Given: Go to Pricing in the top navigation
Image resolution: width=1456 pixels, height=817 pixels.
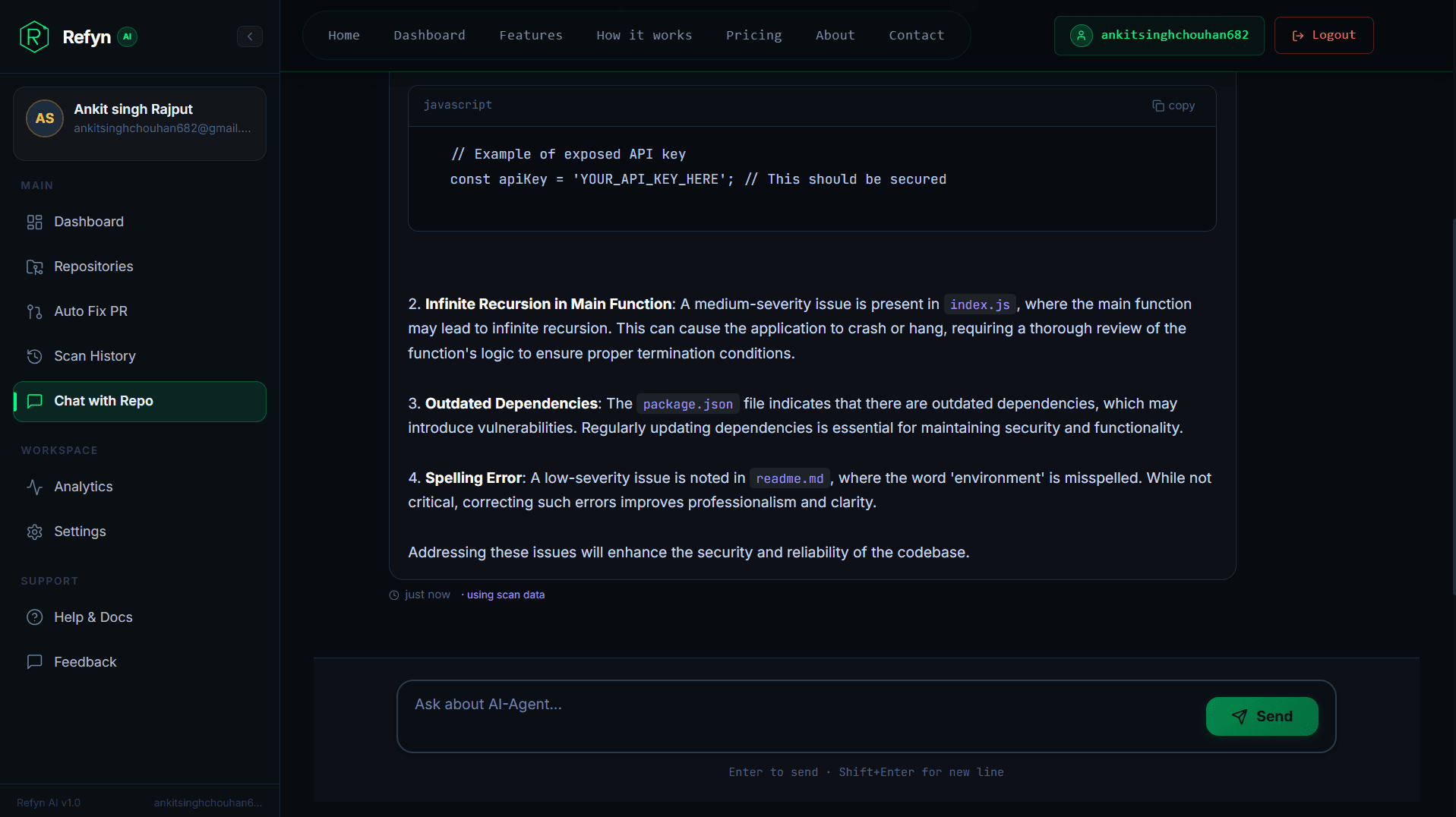Looking at the screenshot, I should [x=753, y=35].
